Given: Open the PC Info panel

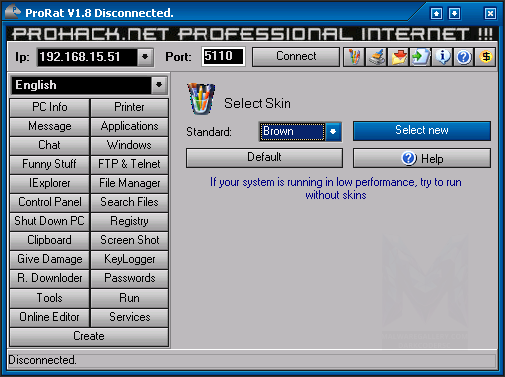Looking at the screenshot, I should click(x=50, y=107).
